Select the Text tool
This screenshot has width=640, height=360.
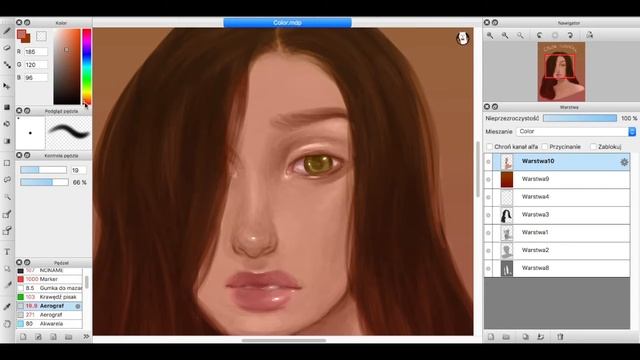(x=7, y=252)
